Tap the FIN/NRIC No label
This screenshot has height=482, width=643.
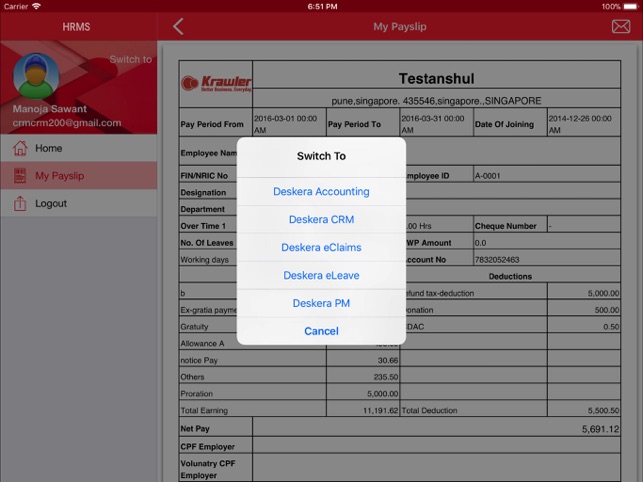(204, 176)
